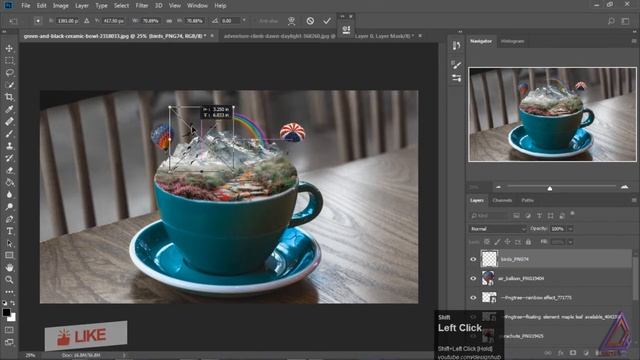The width and height of the screenshot is (640, 360).
Task: Select the Crop tool
Action: coord(9,97)
